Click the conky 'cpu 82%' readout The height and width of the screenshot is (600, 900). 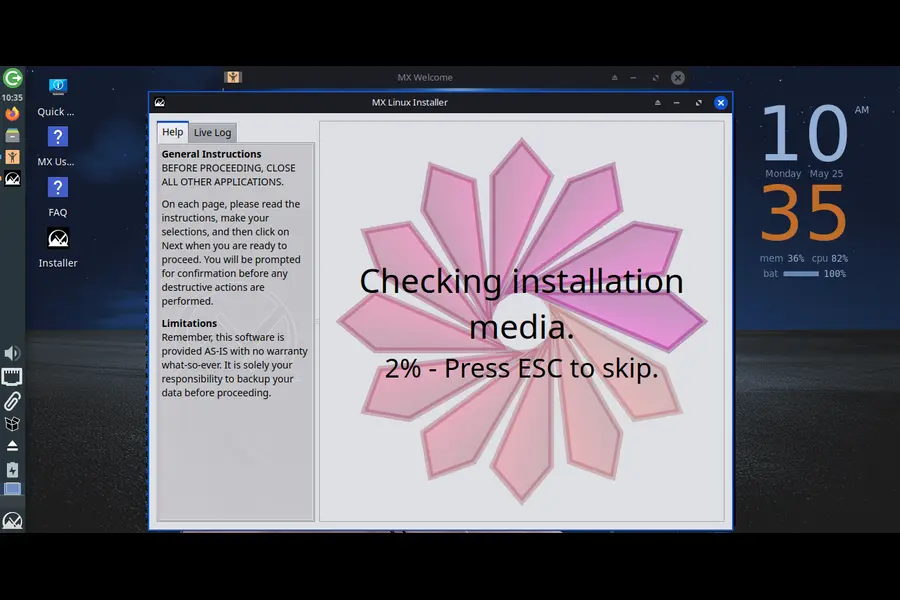pyautogui.click(x=829, y=258)
